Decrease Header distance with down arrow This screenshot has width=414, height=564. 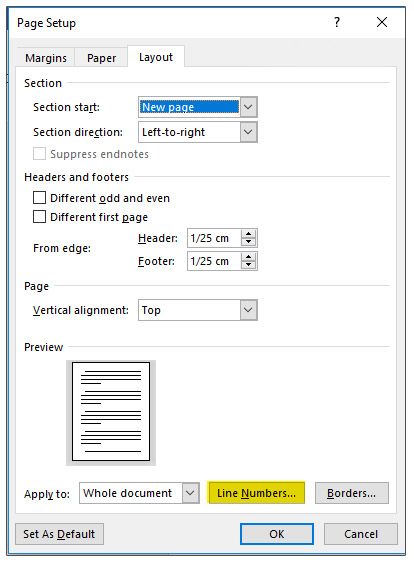[x=248, y=242]
